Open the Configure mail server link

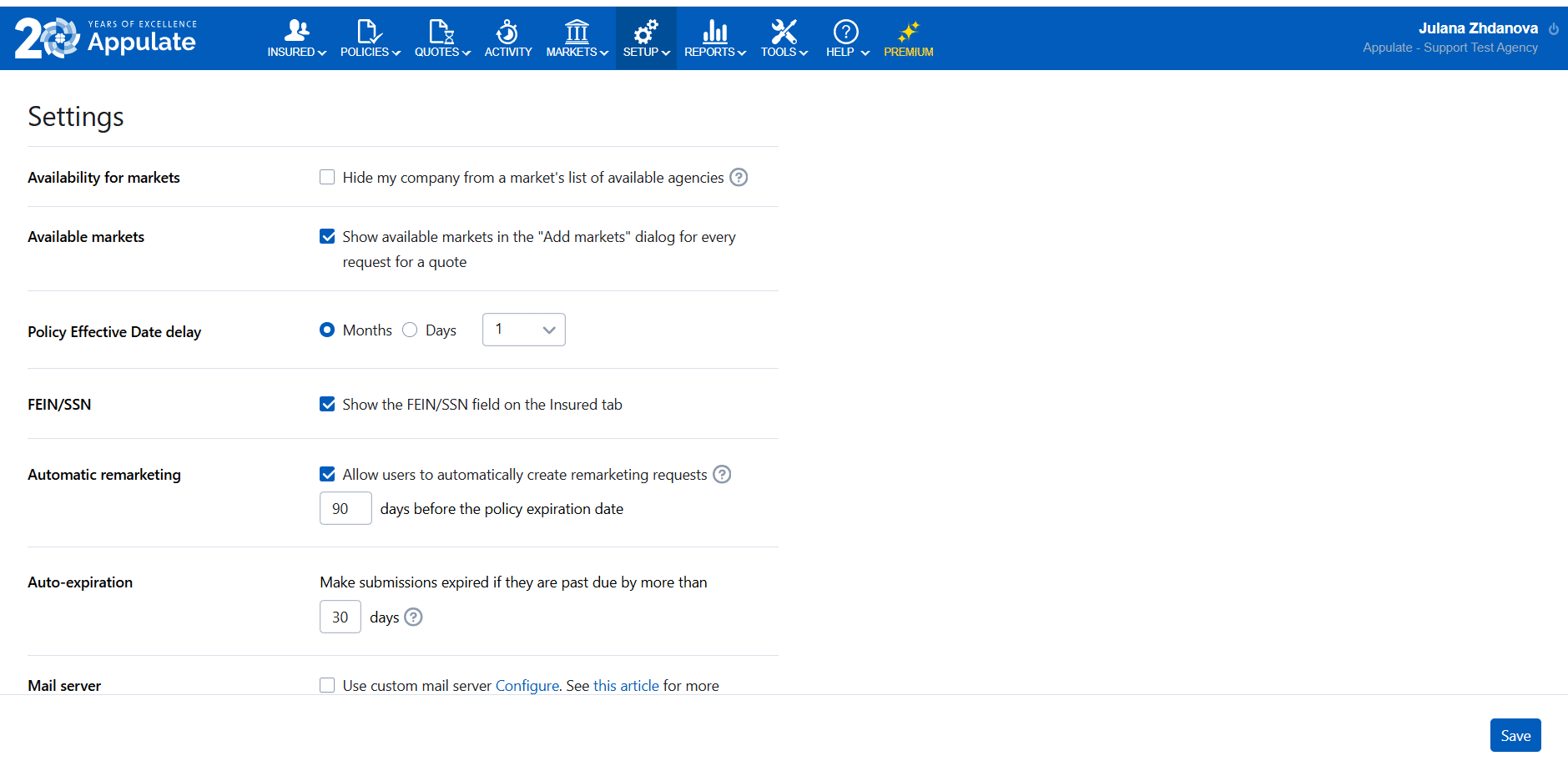[527, 685]
